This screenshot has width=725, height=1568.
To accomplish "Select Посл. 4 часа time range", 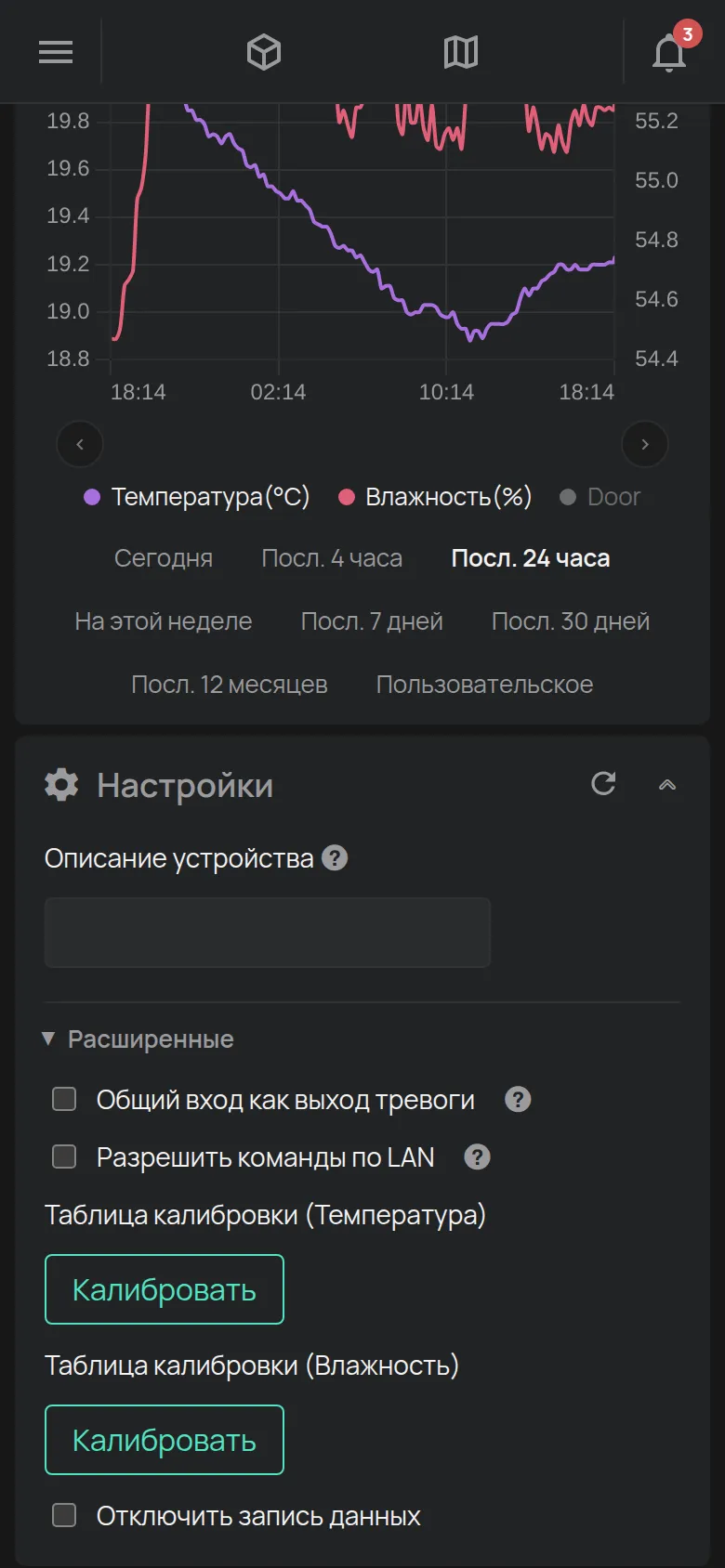I will click(x=332, y=558).
